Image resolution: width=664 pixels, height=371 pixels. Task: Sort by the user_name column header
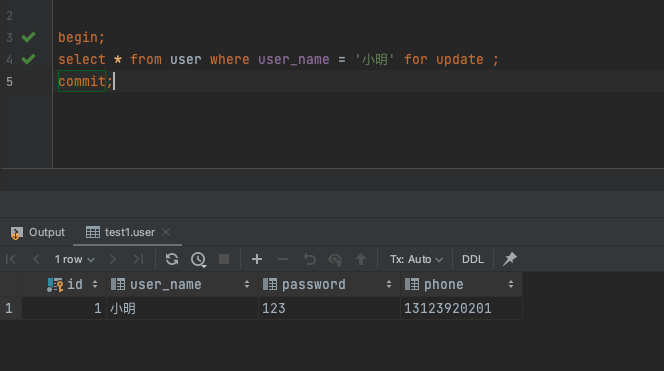(183, 284)
